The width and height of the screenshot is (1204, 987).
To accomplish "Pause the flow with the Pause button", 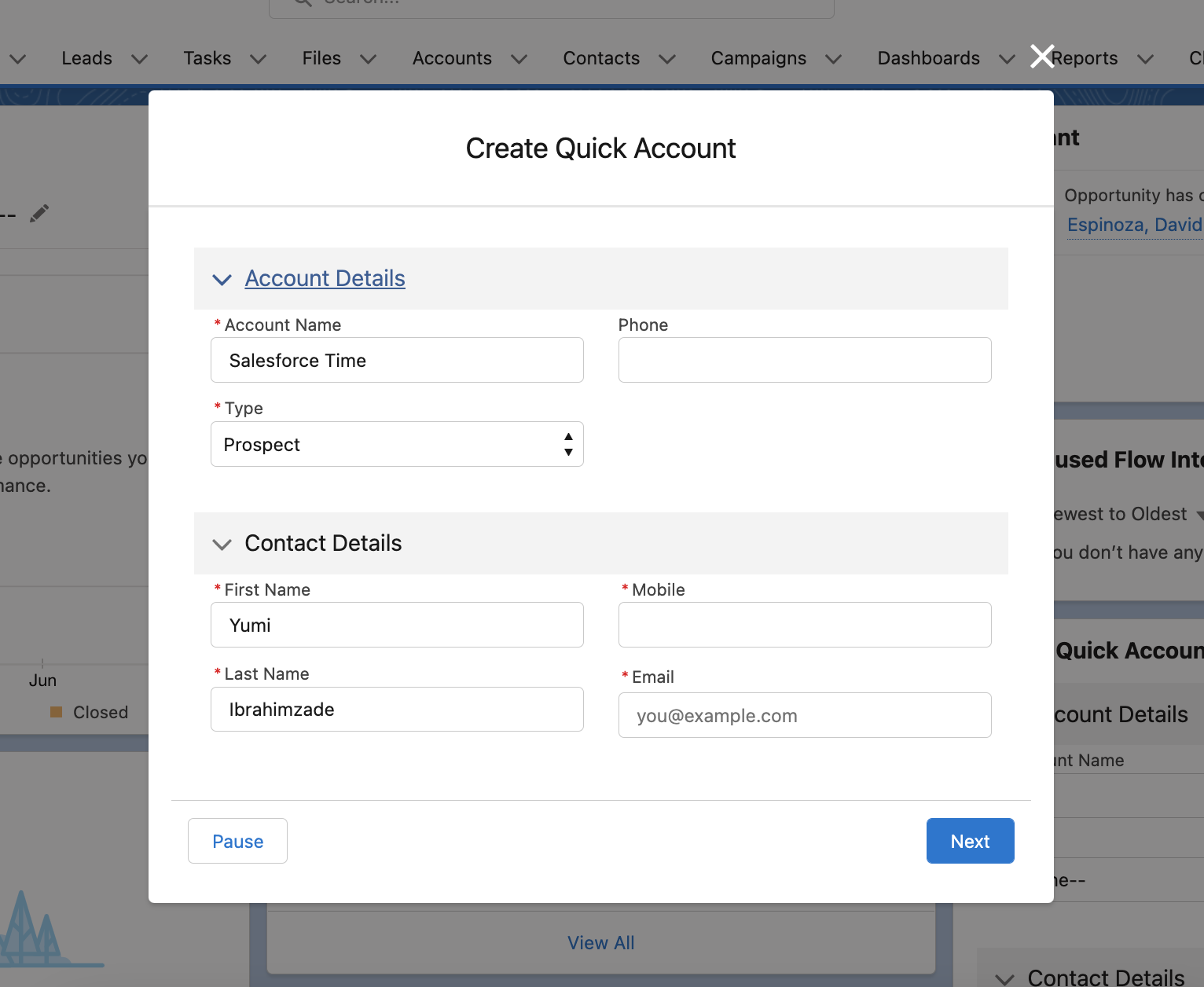I will pyautogui.click(x=237, y=841).
